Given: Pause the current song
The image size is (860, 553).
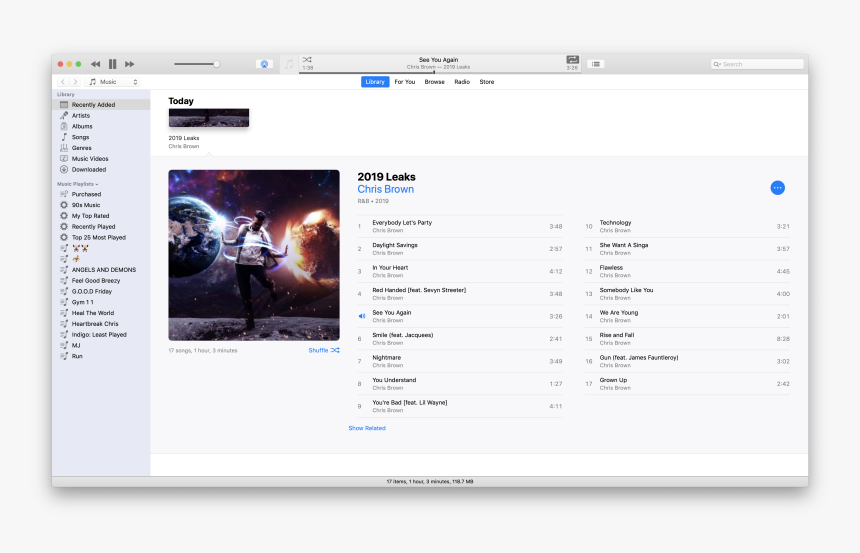Looking at the screenshot, I should [112, 64].
